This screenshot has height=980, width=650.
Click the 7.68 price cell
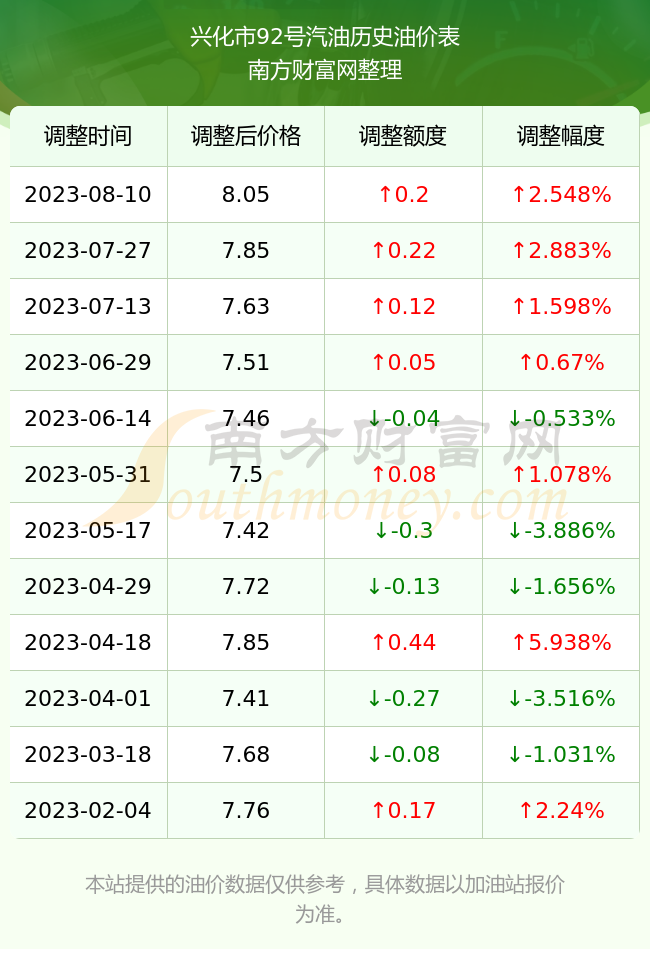pyautogui.click(x=246, y=754)
